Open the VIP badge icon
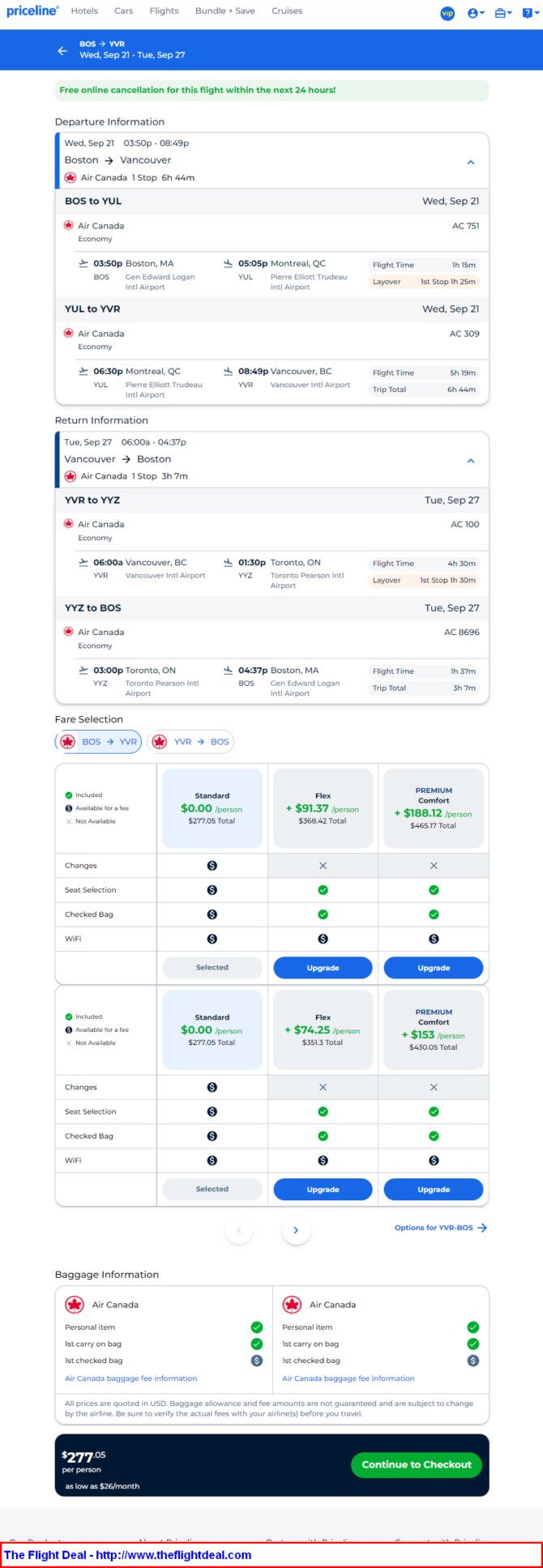The height and width of the screenshot is (1568, 543). tap(447, 13)
